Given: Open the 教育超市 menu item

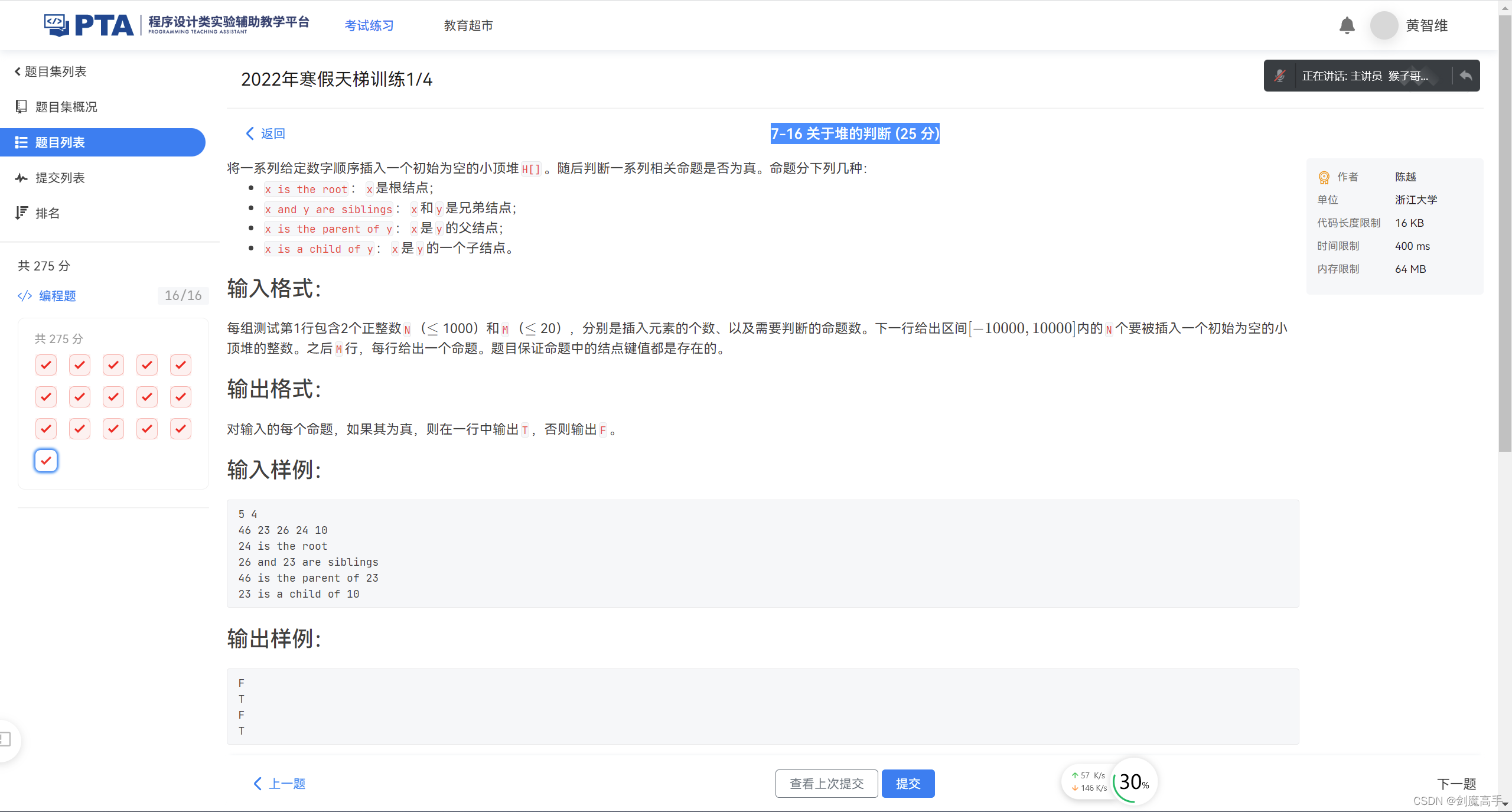Looking at the screenshot, I should pos(467,25).
